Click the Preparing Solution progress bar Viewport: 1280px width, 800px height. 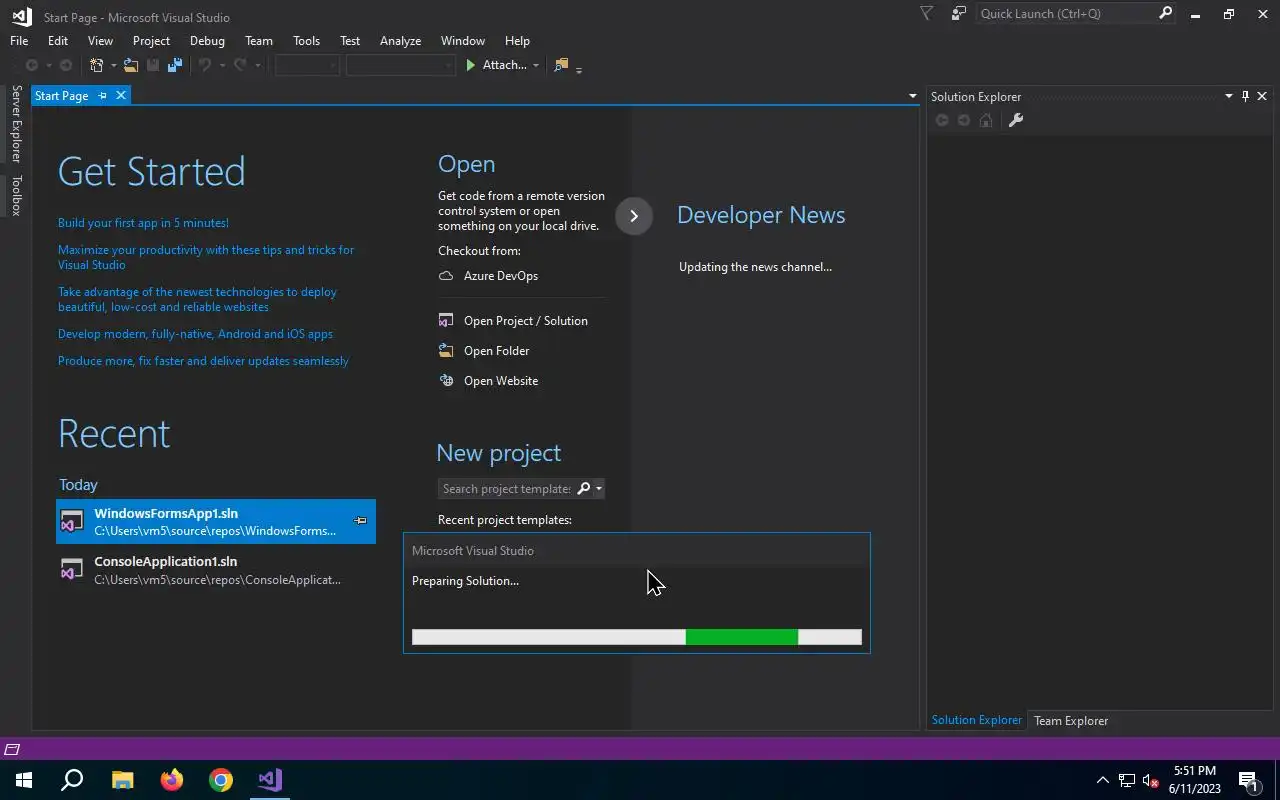(636, 637)
